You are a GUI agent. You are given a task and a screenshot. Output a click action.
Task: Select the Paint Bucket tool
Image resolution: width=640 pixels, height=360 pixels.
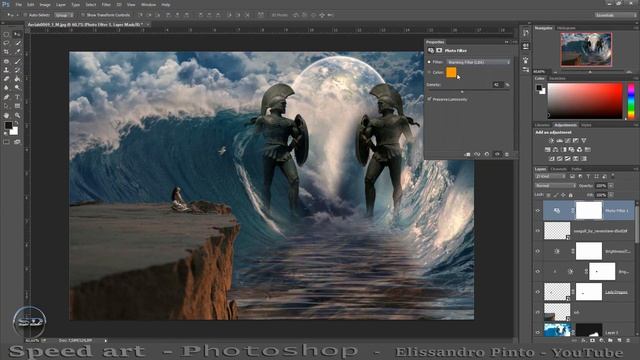18,79
